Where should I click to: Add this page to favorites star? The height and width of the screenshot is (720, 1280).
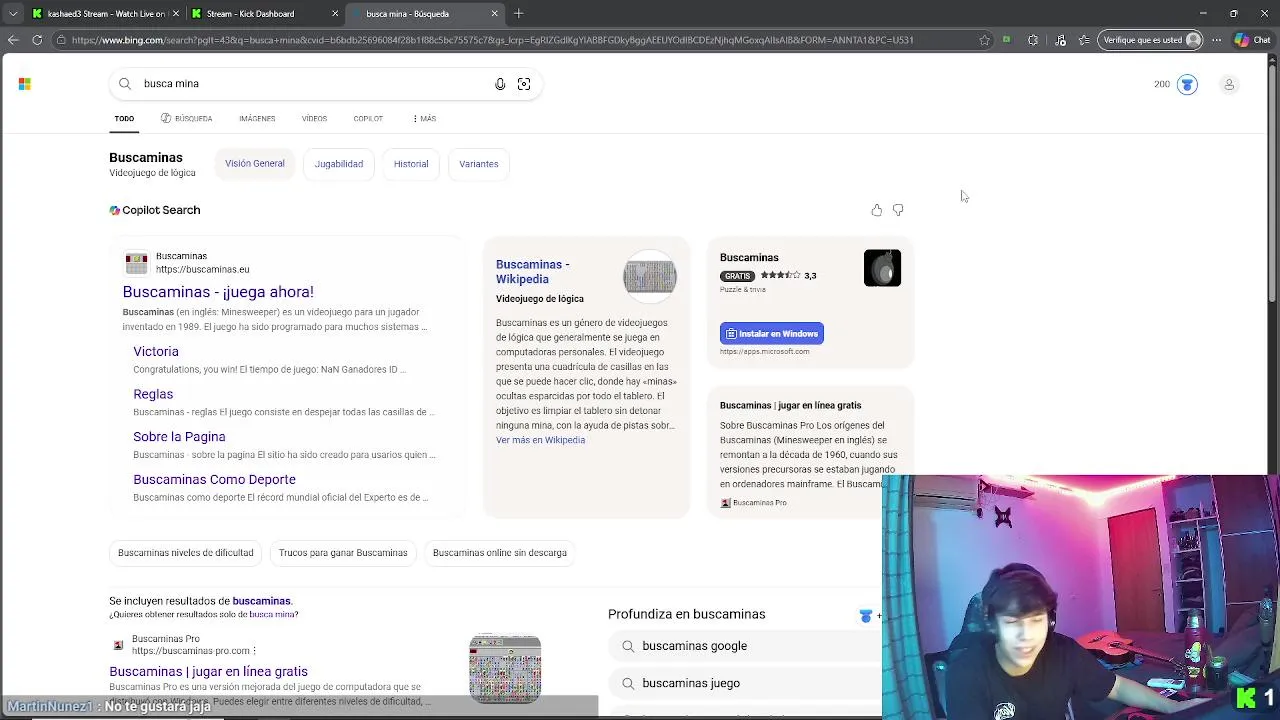[985, 40]
